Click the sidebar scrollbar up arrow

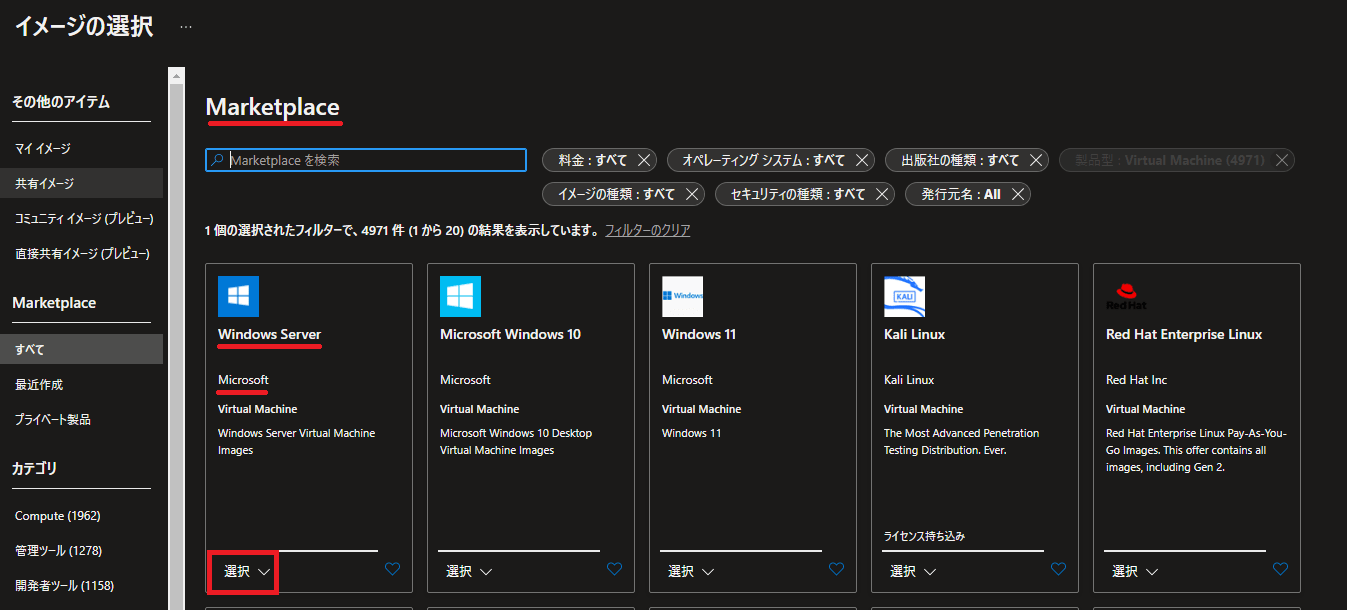pyautogui.click(x=177, y=74)
